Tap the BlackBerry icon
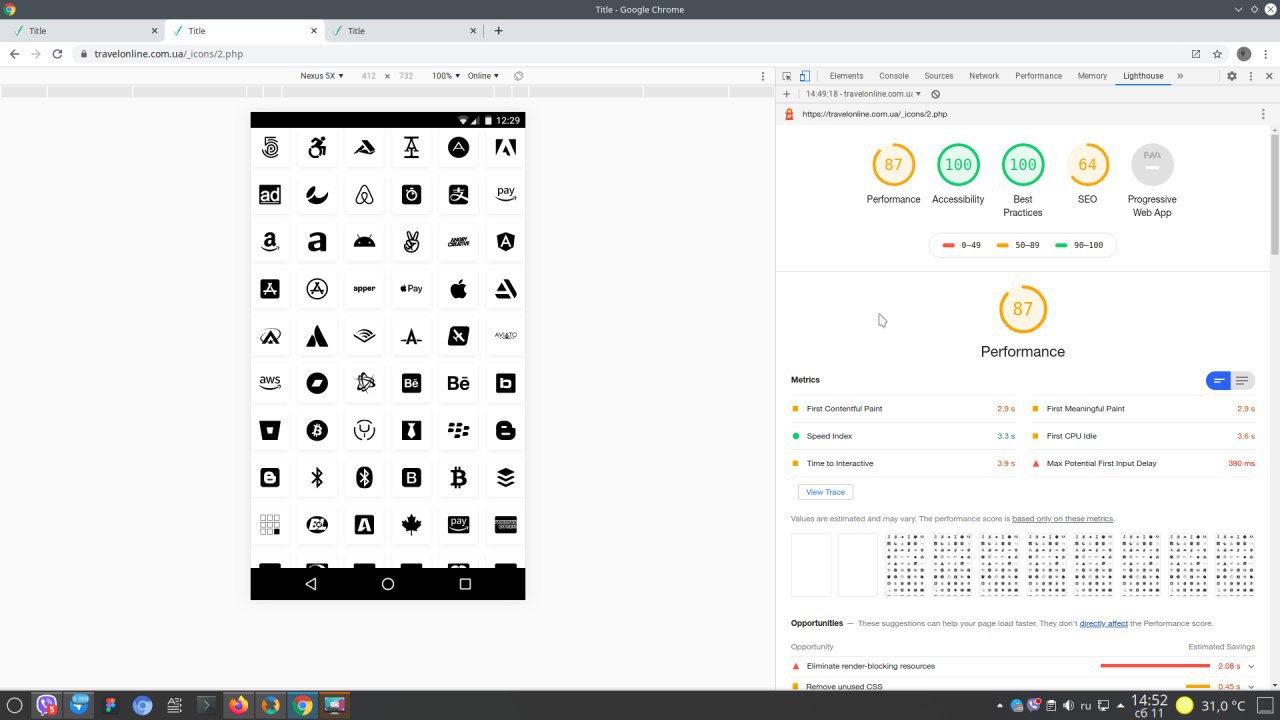The image size is (1280, 720). tap(458, 430)
